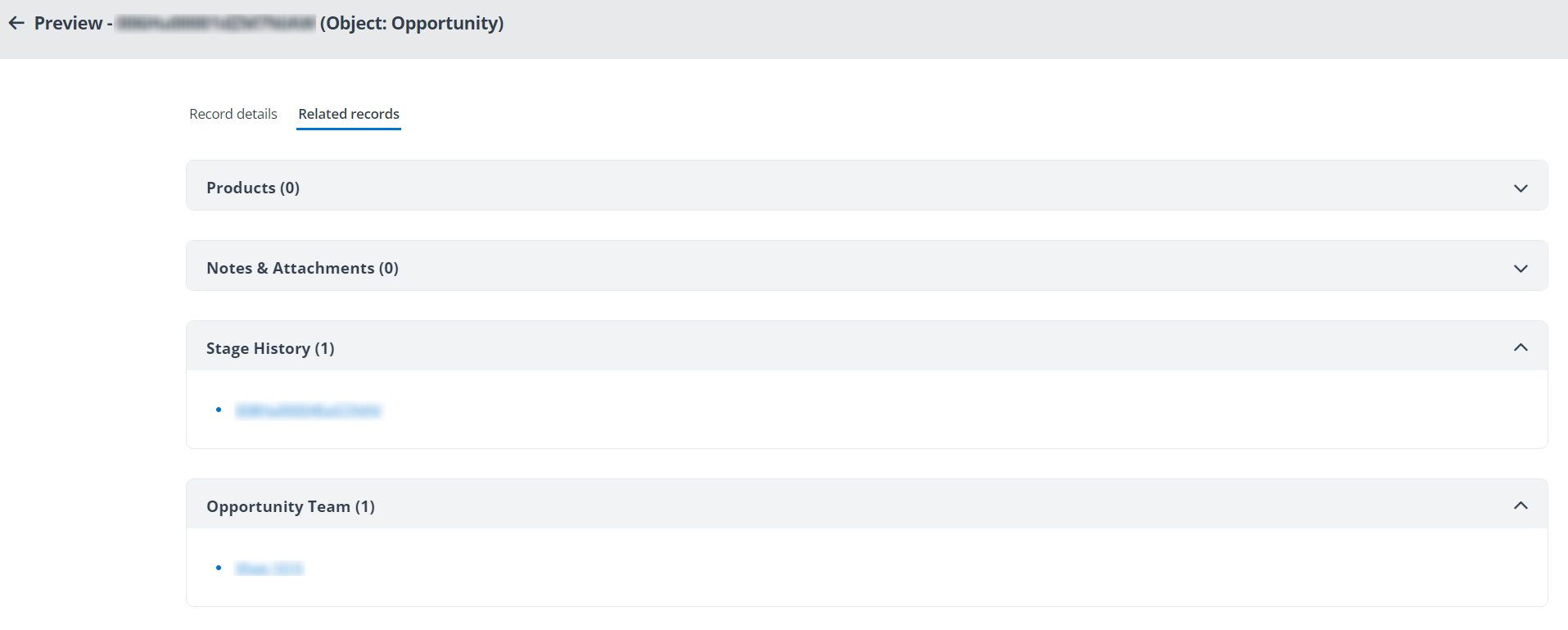Click the Stage History (1) header
The image size is (1568, 630).
(270, 347)
